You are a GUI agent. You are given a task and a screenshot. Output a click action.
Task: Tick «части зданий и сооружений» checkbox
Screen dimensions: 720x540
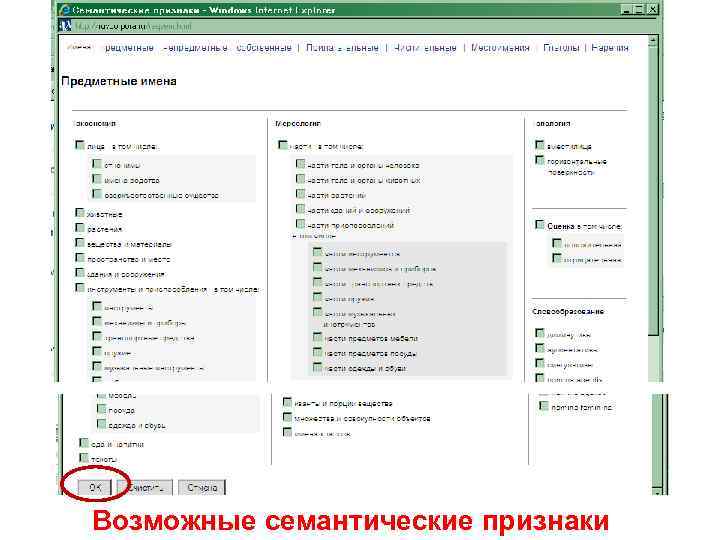300,209
